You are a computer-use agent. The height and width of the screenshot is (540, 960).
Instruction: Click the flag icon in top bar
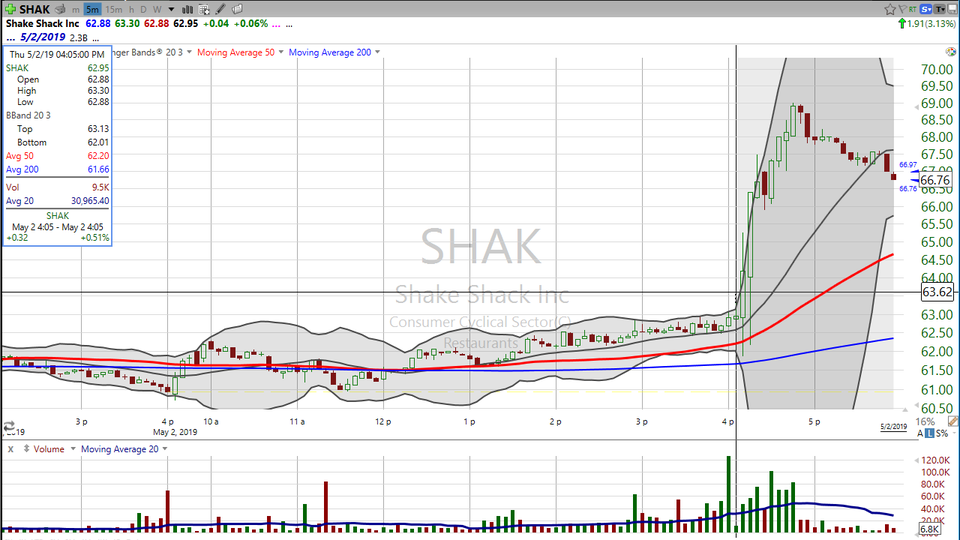[x=903, y=9]
